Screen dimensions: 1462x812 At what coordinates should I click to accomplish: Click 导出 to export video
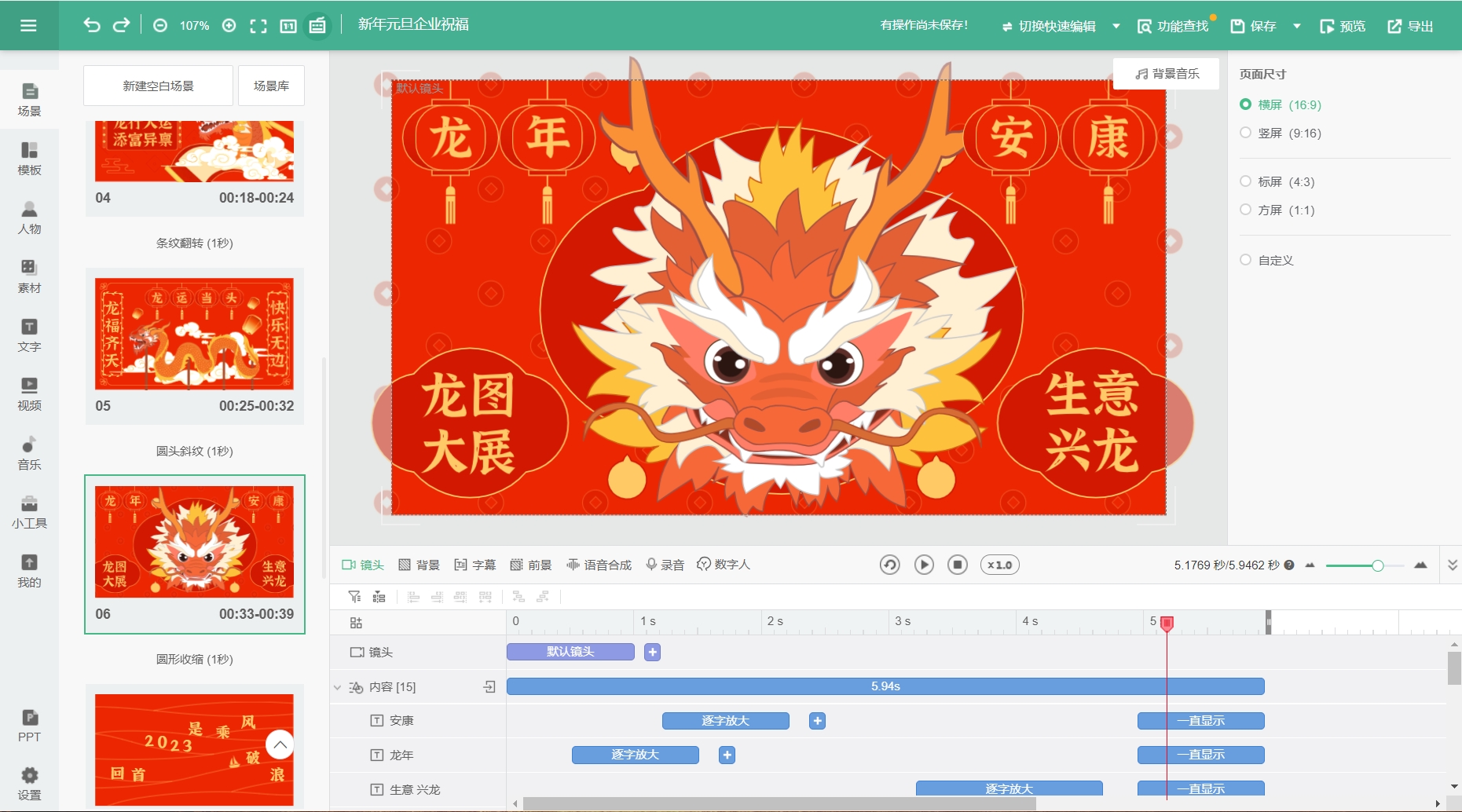[x=1410, y=26]
